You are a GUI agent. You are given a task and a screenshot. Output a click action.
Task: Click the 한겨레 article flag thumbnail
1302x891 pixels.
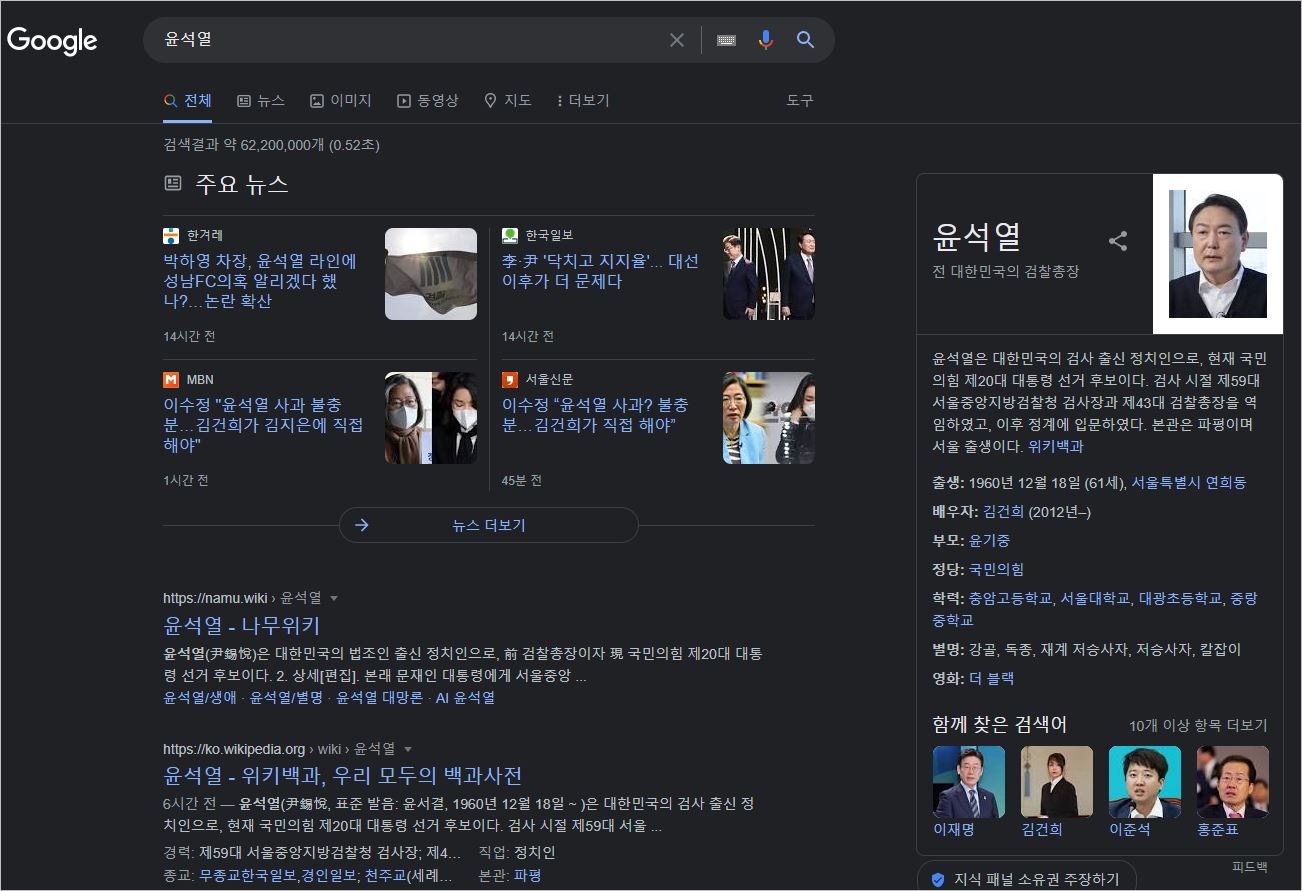tap(431, 274)
